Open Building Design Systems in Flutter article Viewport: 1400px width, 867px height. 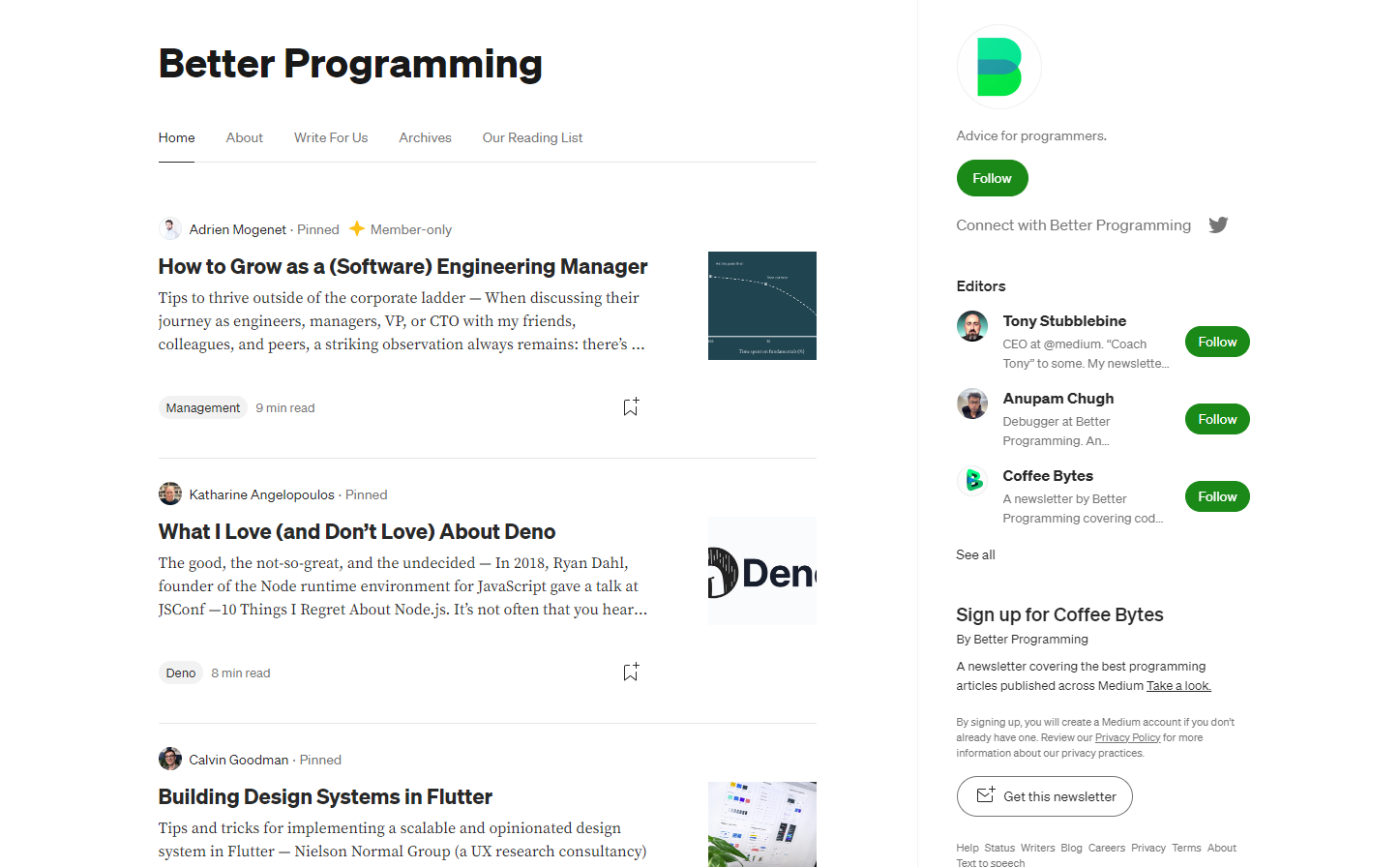click(325, 796)
